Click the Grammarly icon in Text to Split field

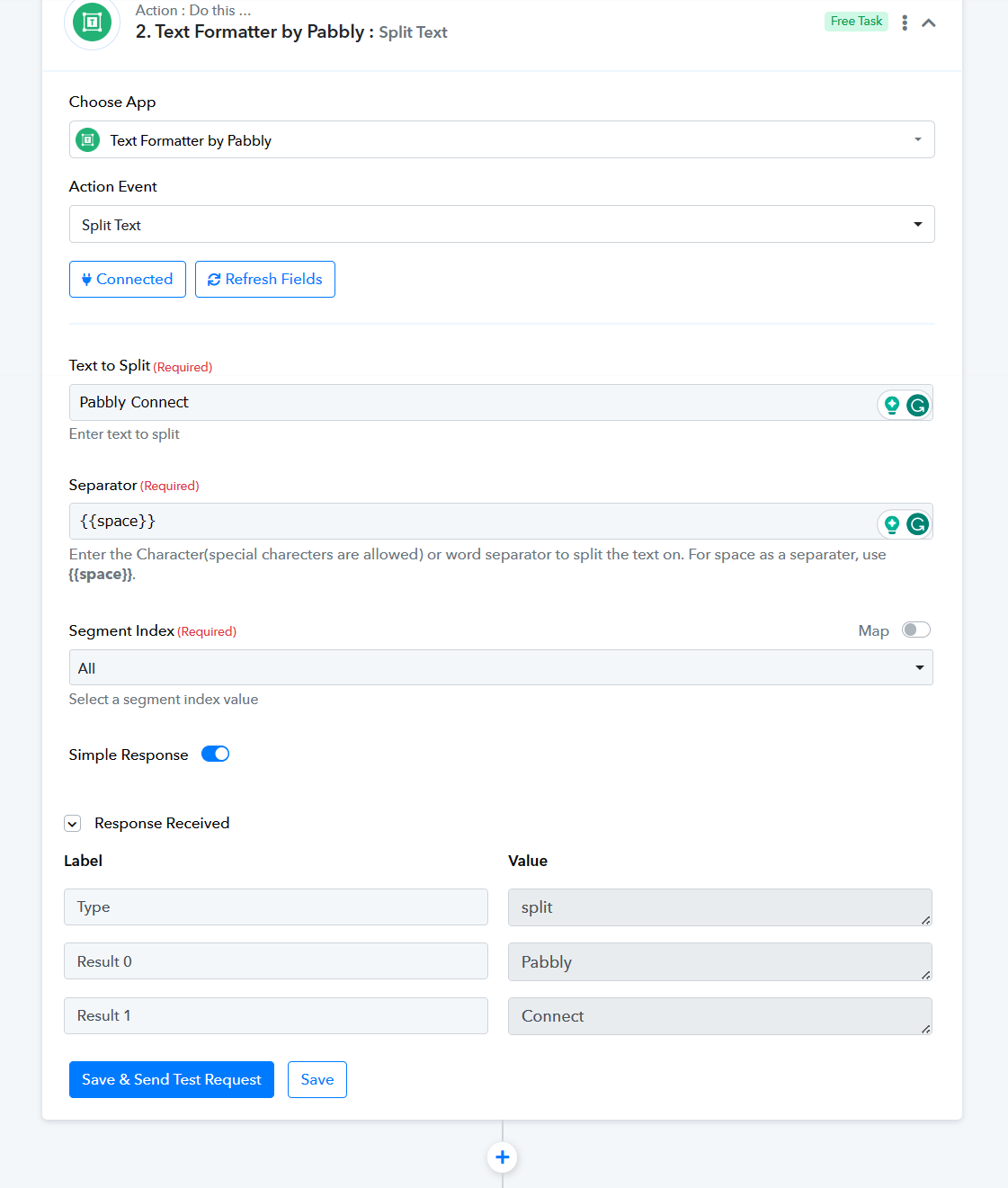click(917, 406)
